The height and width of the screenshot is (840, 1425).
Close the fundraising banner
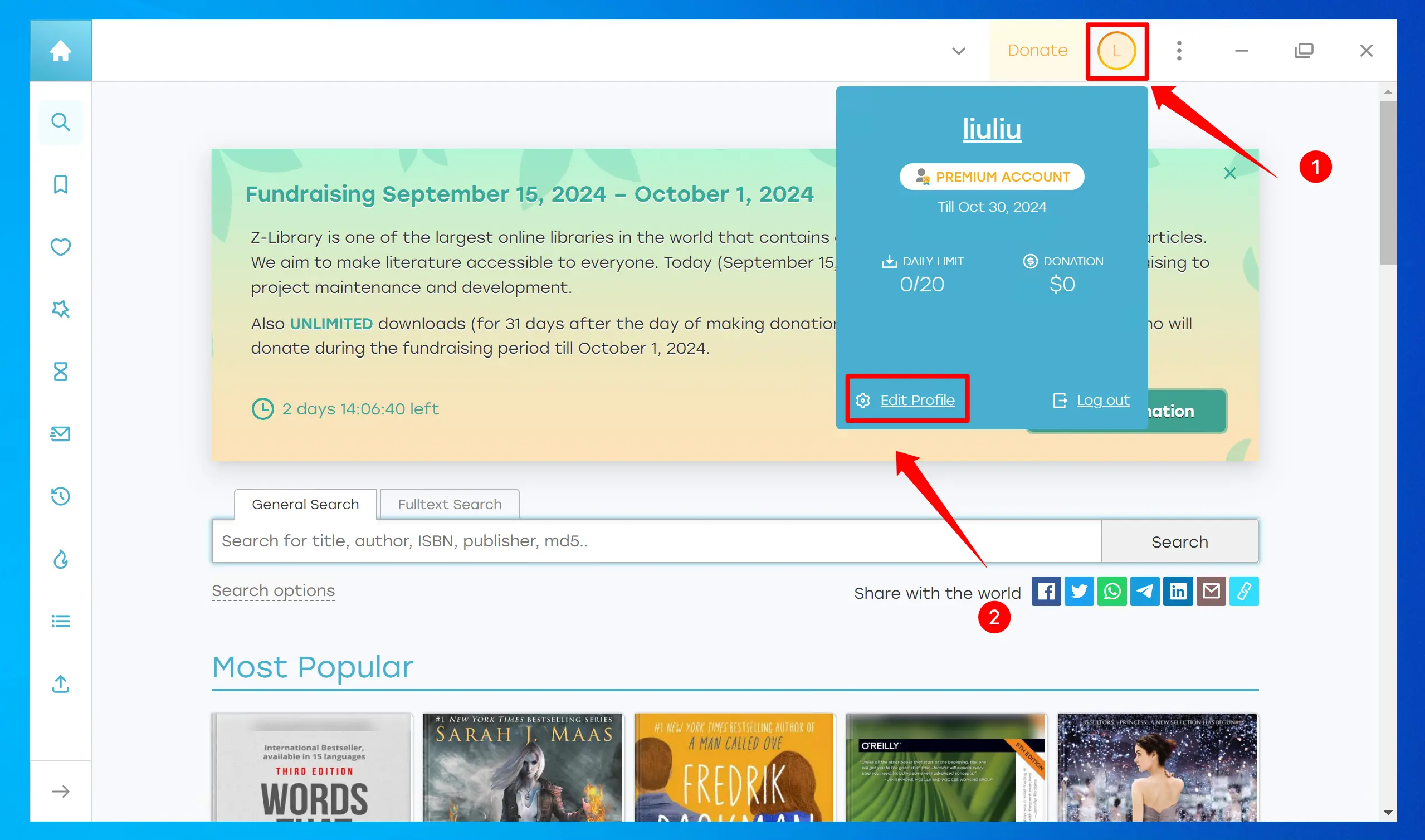[1230, 173]
